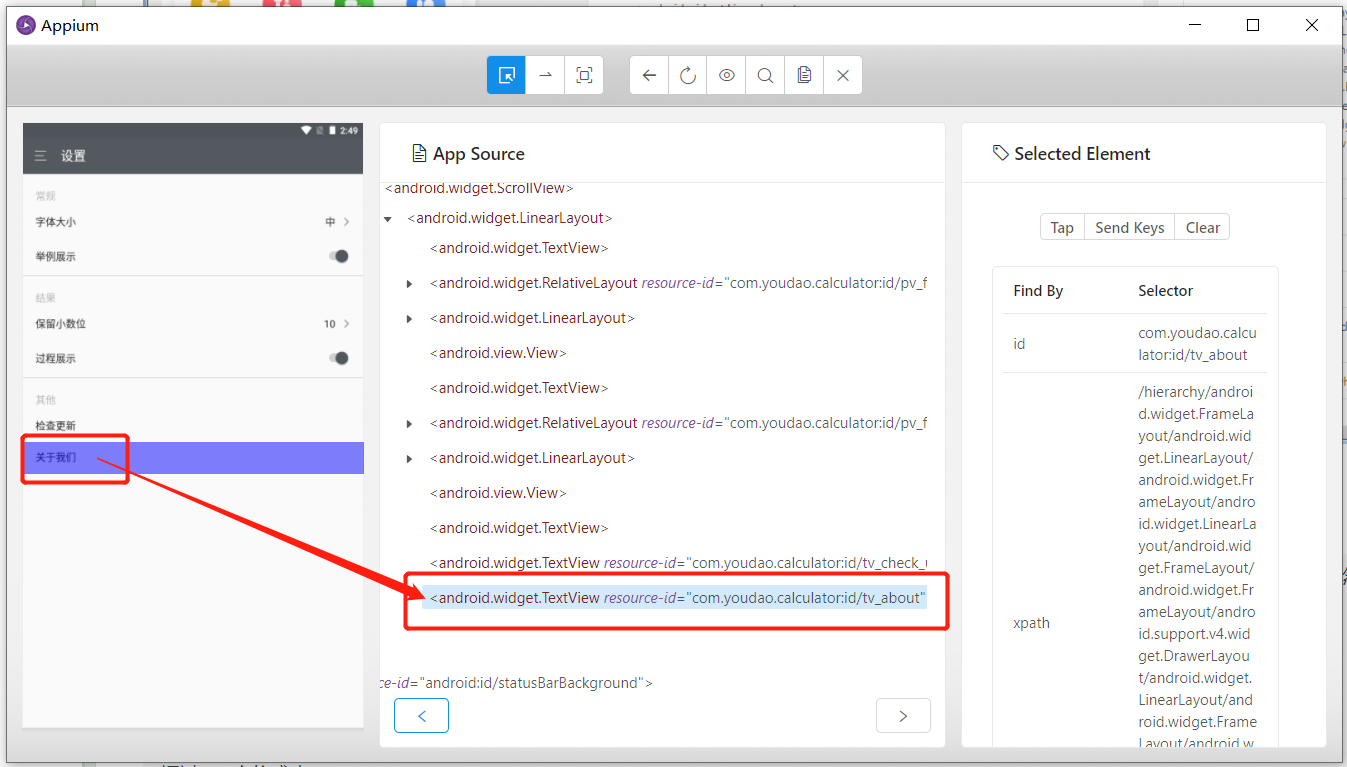Select the highlighted tv_about TextView node

(x=678, y=598)
